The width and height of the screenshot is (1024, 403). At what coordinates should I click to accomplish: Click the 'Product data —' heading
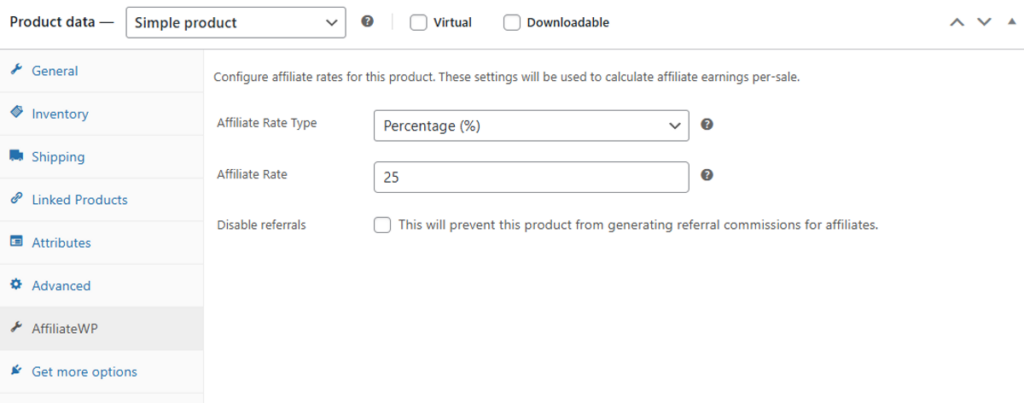click(x=62, y=22)
